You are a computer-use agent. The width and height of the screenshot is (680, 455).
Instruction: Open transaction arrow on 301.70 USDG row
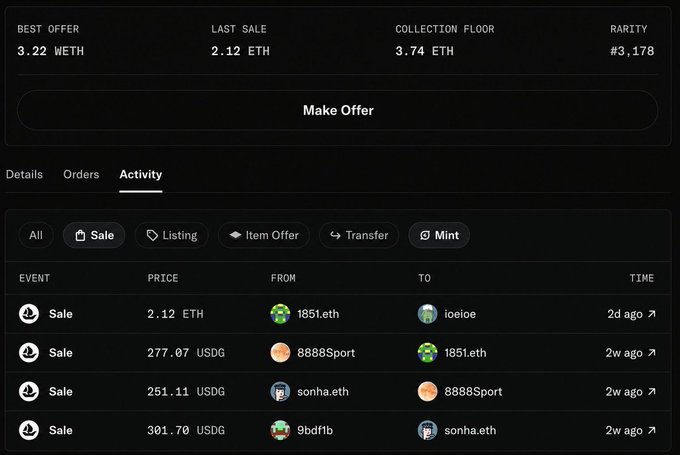pos(651,430)
